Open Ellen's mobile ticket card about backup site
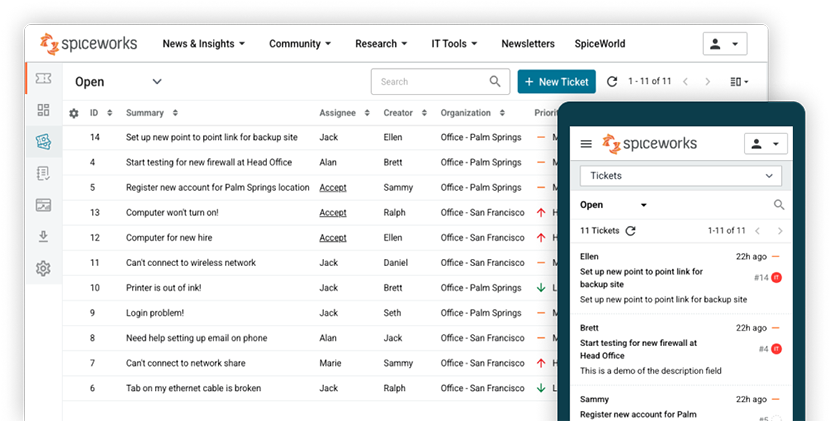 coord(681,279)
